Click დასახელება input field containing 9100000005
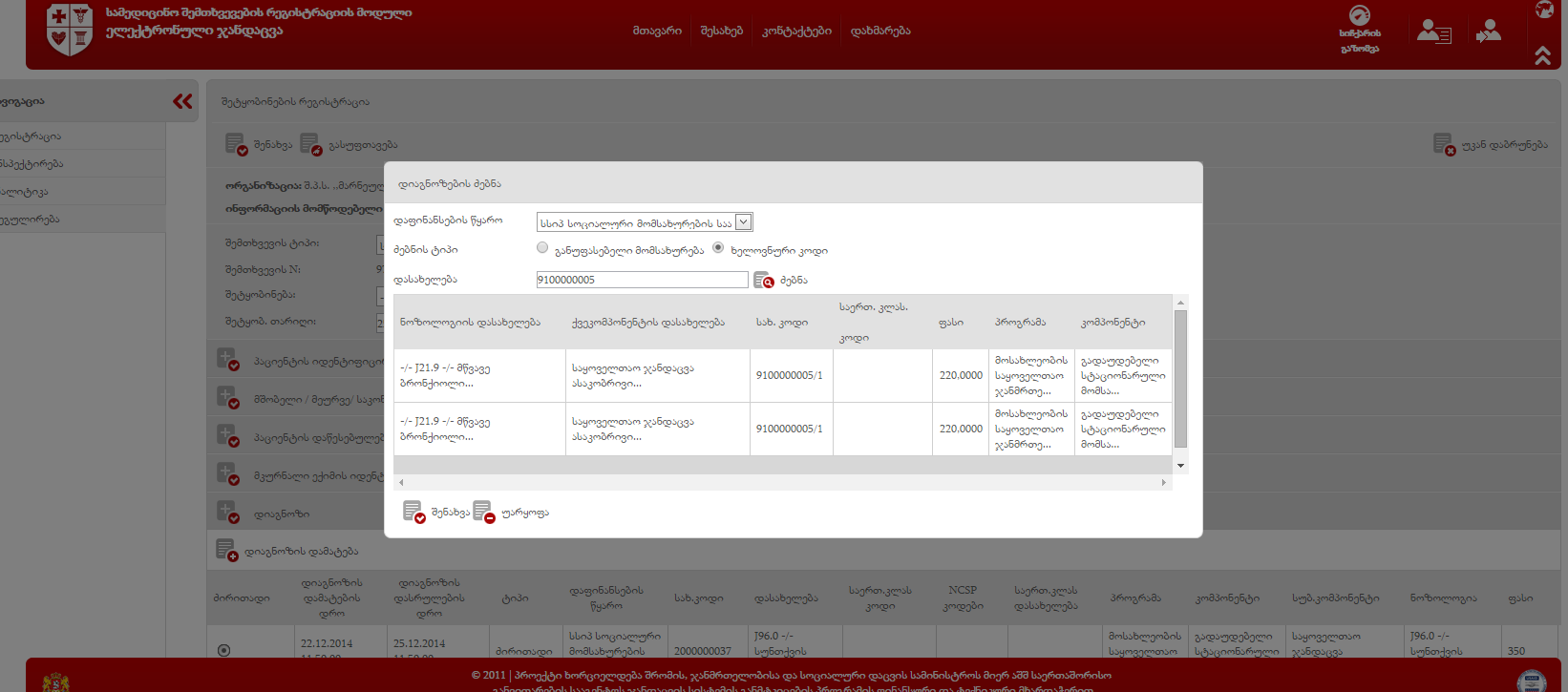1568x692 pixels. 642,280
